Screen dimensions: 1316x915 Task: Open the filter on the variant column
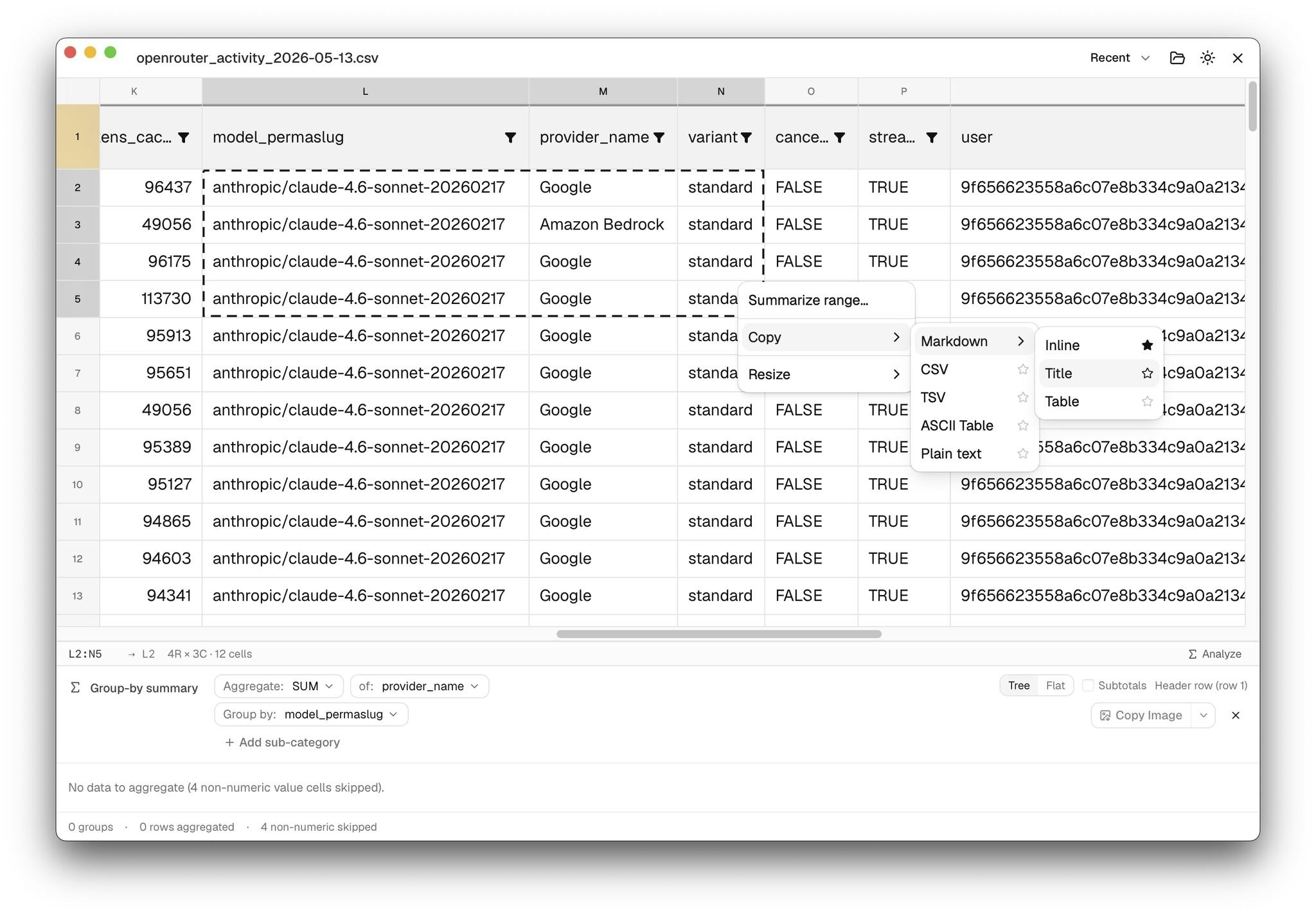point(746,138)
